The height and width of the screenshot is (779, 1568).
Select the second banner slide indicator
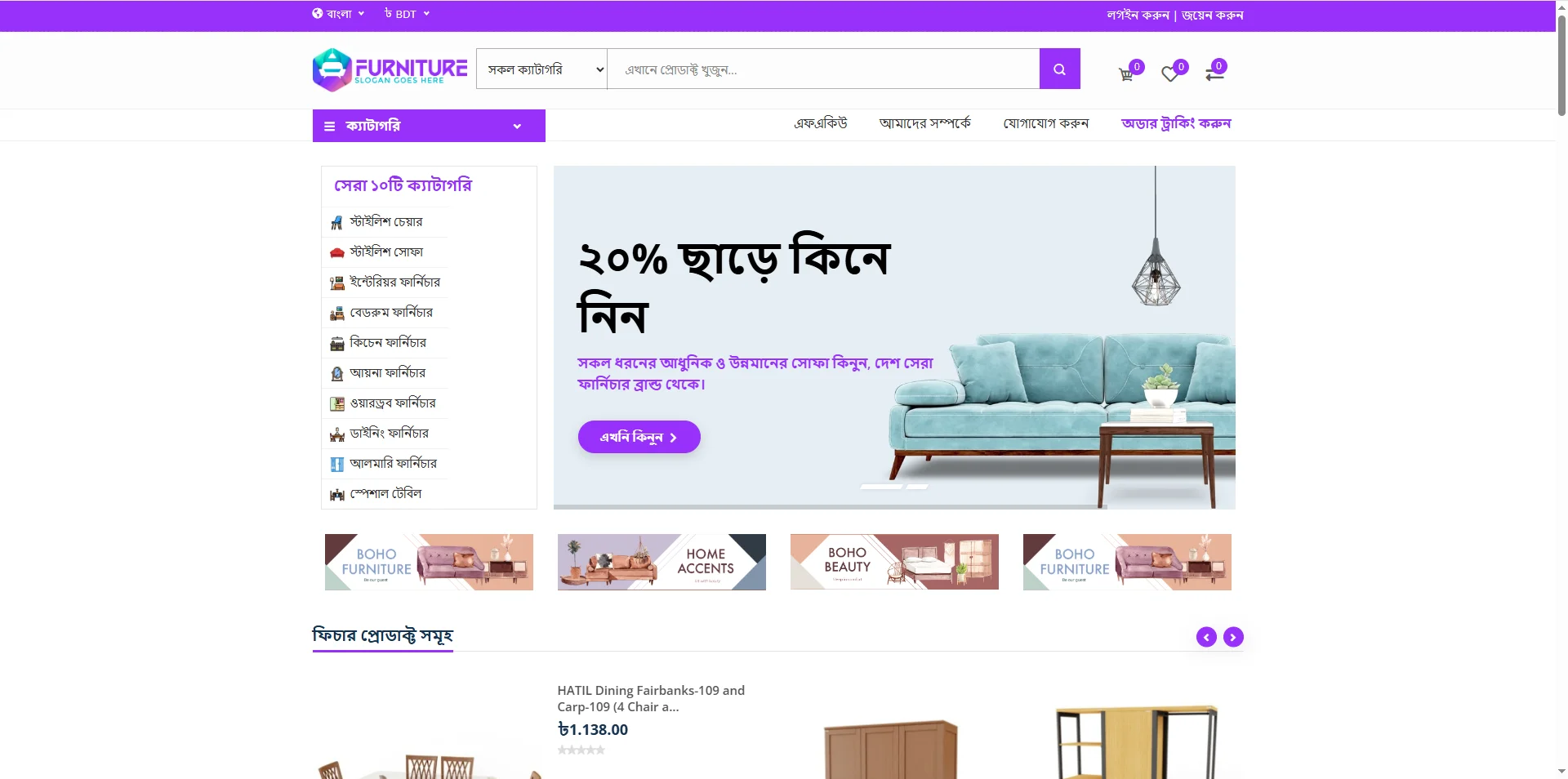point(917,487)
